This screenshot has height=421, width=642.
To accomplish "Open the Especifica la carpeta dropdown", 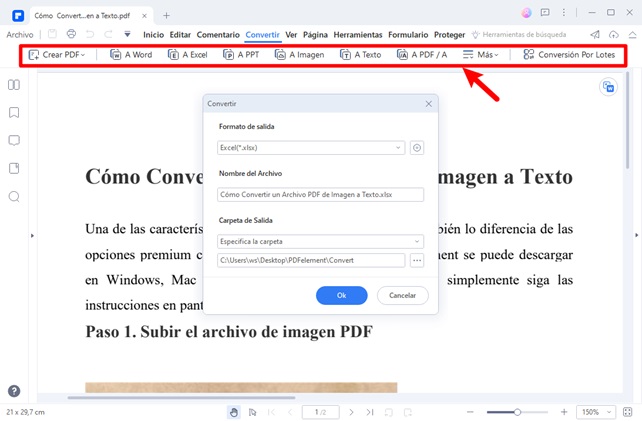I will pyautogui.click(x=320, y=242).
